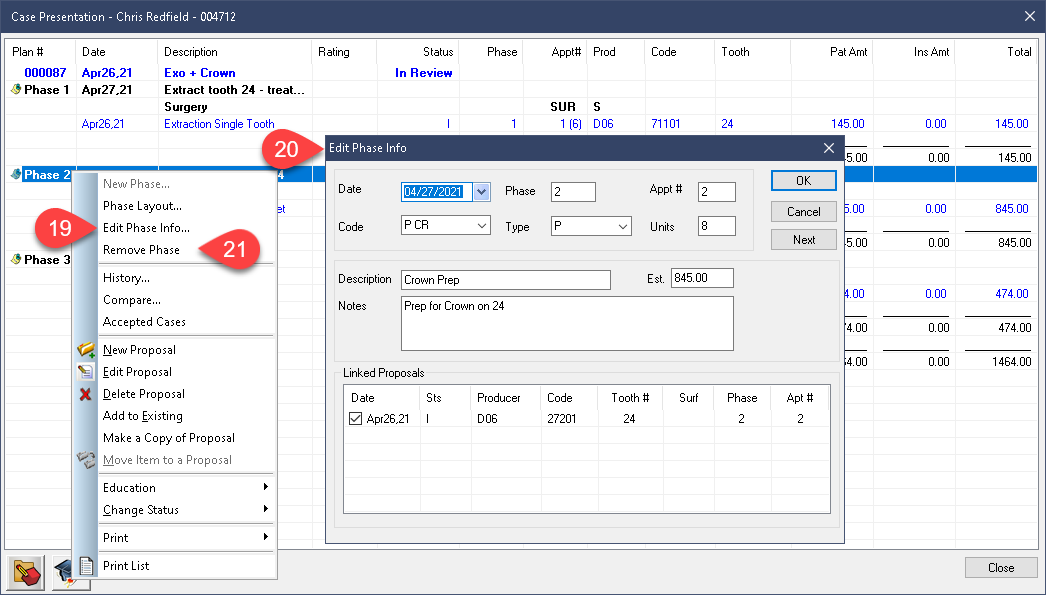Click the red pencil toolbar button at bottom-left
Screen dimensions: 1046x595
pos(27,572)
